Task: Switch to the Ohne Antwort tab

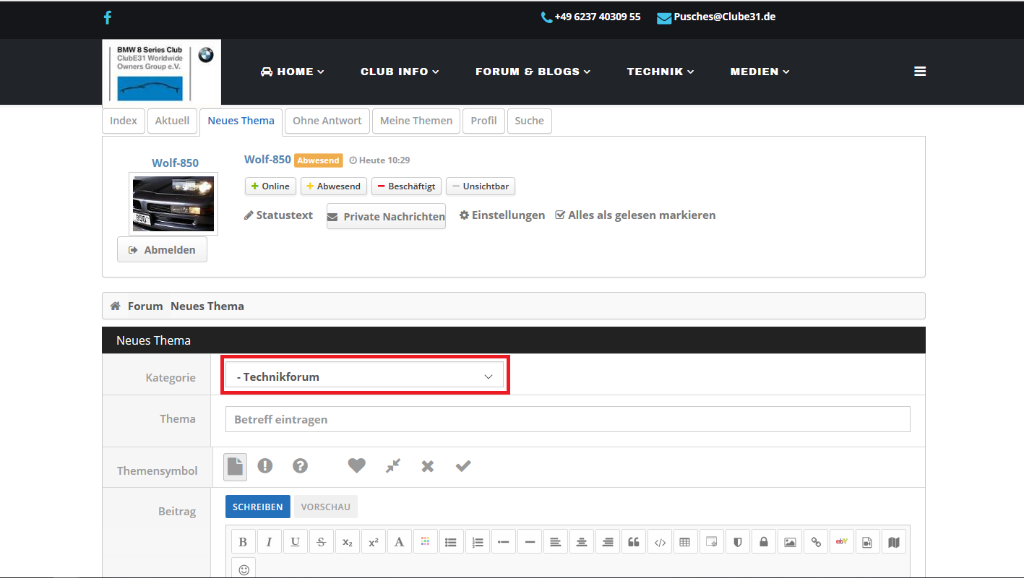Action: (x=327, y=121)
